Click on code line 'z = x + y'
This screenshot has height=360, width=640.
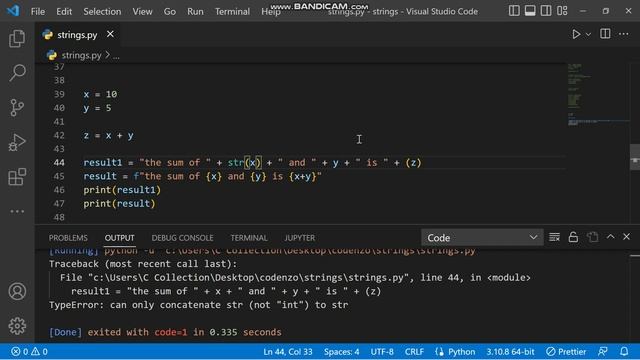(109, 136)
